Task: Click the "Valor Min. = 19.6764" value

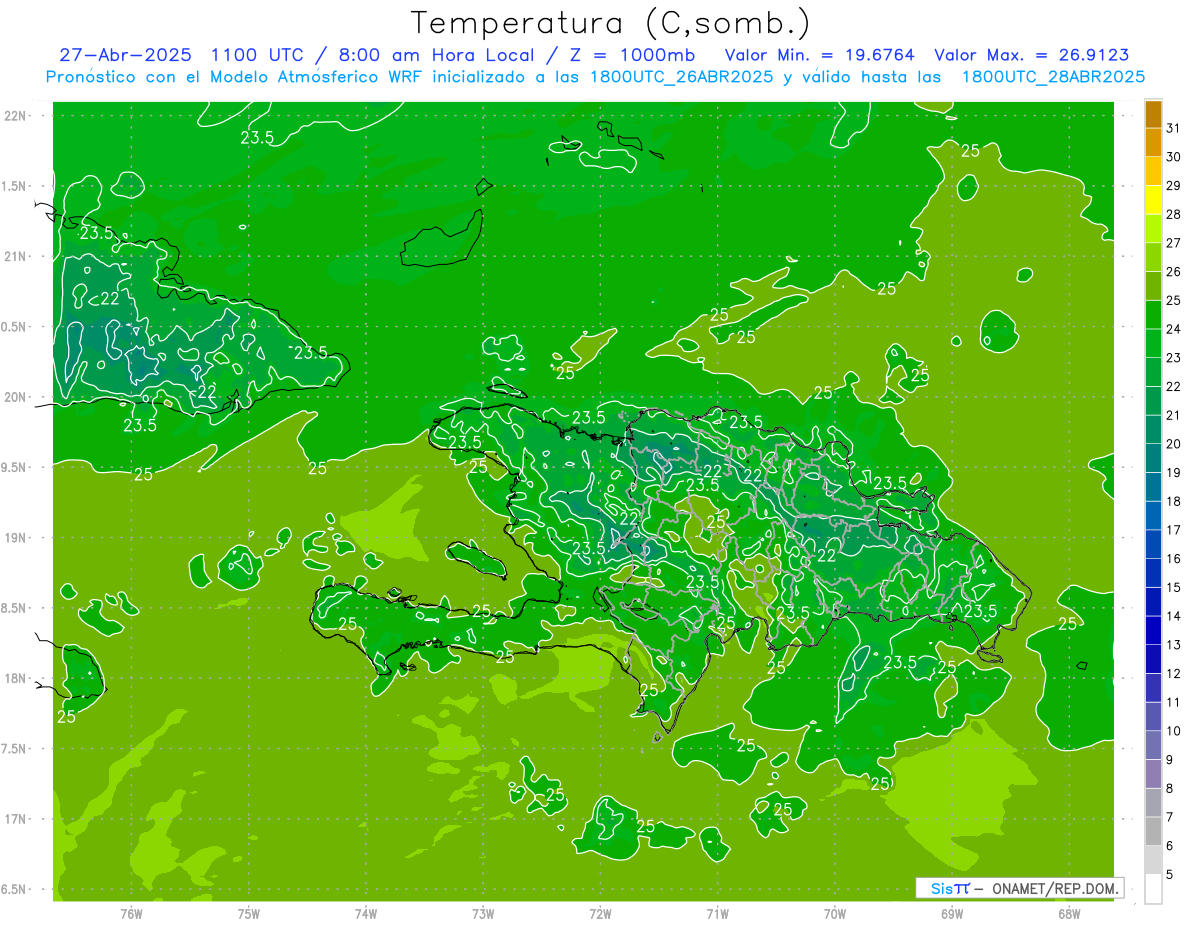Action: 818,55
